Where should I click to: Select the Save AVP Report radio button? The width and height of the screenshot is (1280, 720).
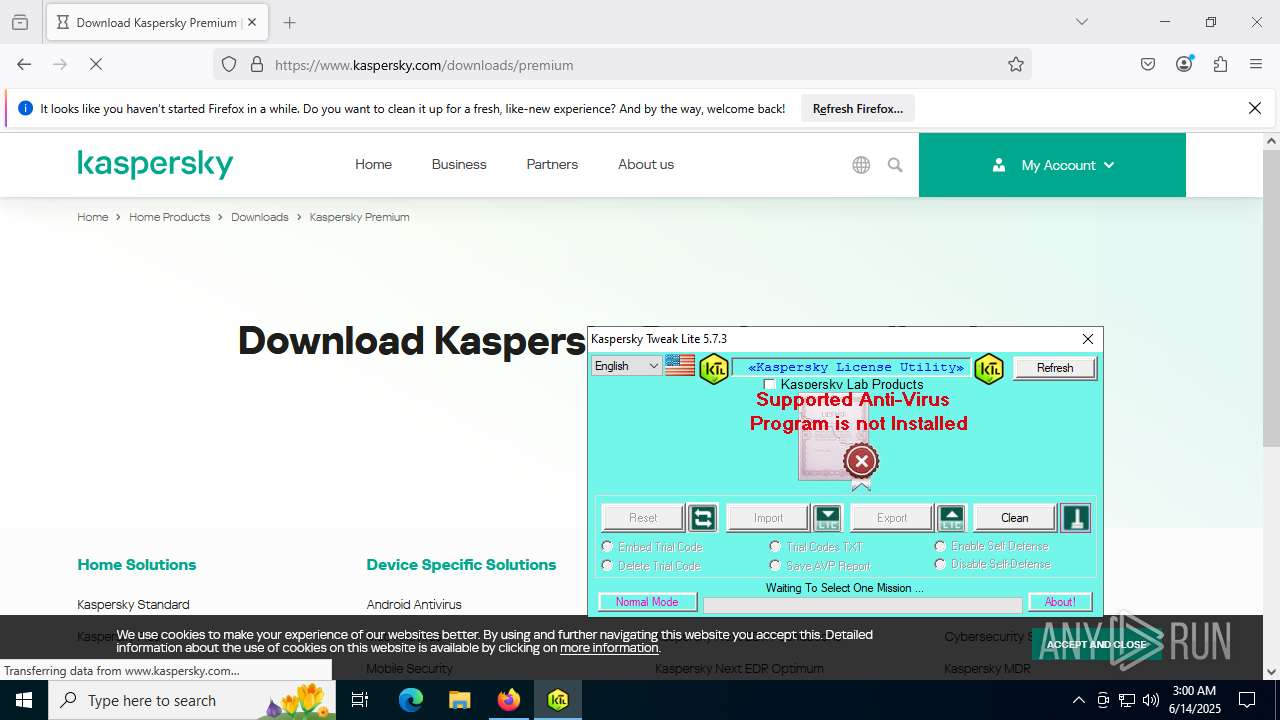[x=775, y=565]
